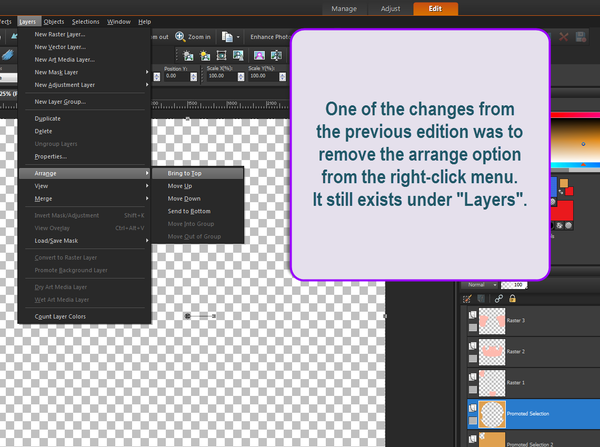The height and width of the screenshot is (447, 600).
Task: Swap foreground and background colors
Action: pos(561,191)
